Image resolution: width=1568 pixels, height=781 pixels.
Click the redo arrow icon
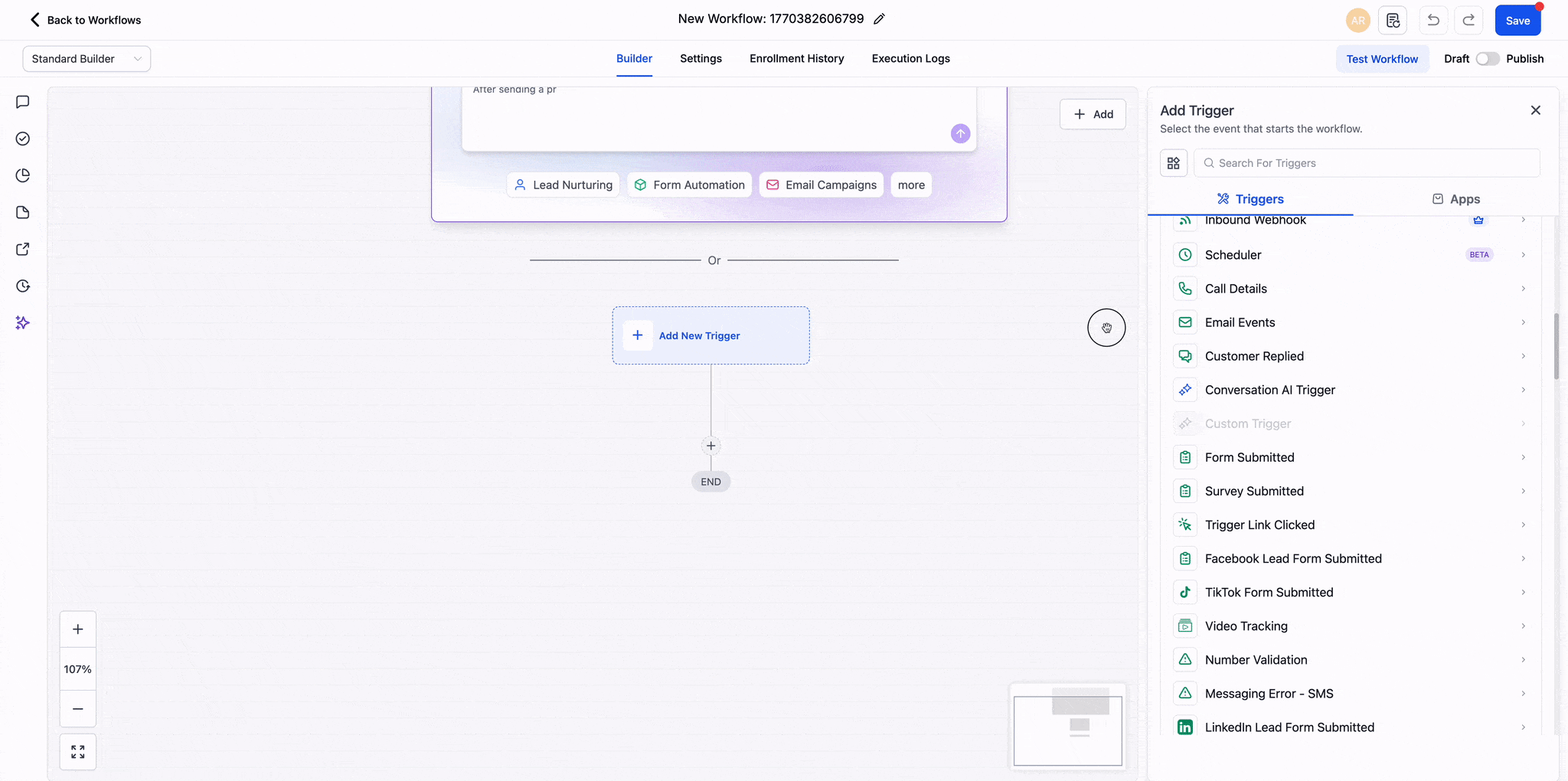click(1468, 21)
